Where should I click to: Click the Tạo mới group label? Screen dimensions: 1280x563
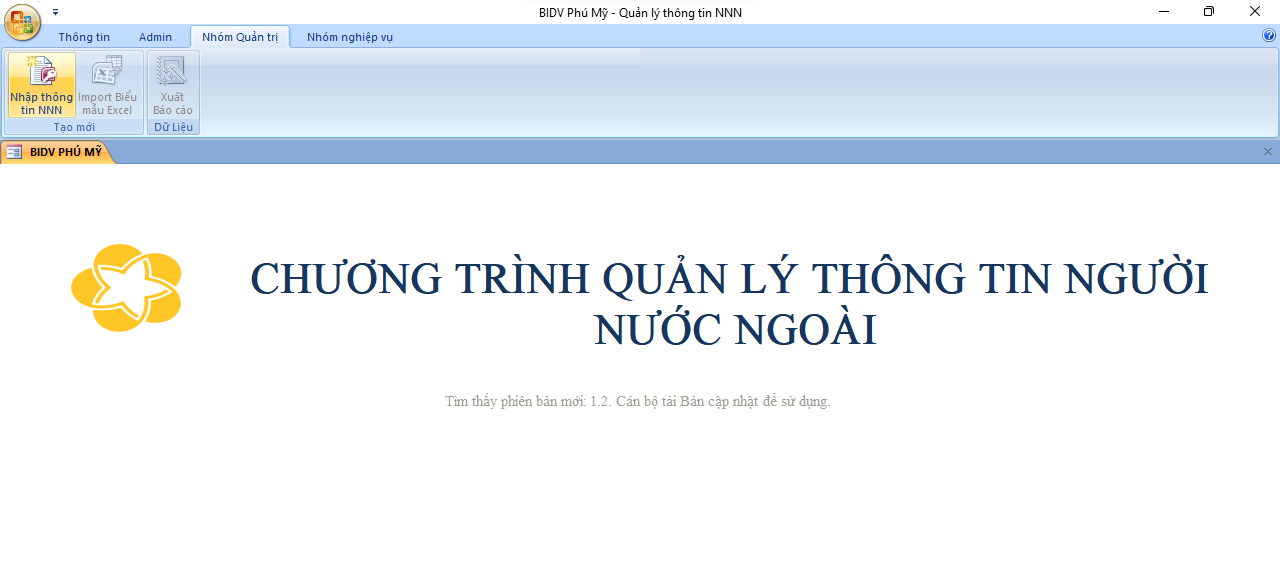click(74, 127)
